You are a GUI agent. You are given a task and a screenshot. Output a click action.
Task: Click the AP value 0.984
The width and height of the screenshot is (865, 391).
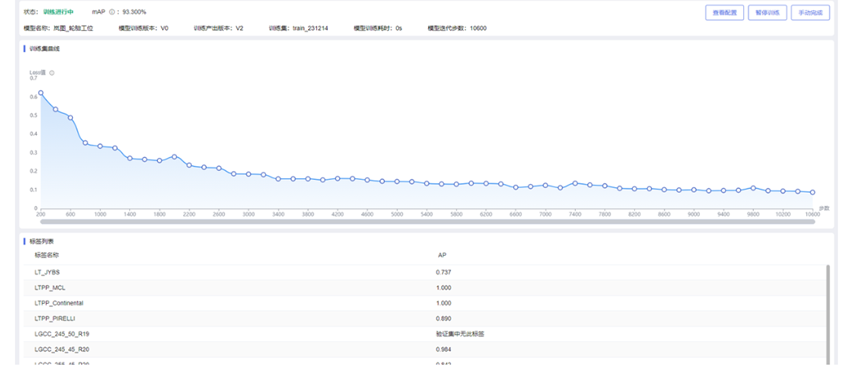444,349
